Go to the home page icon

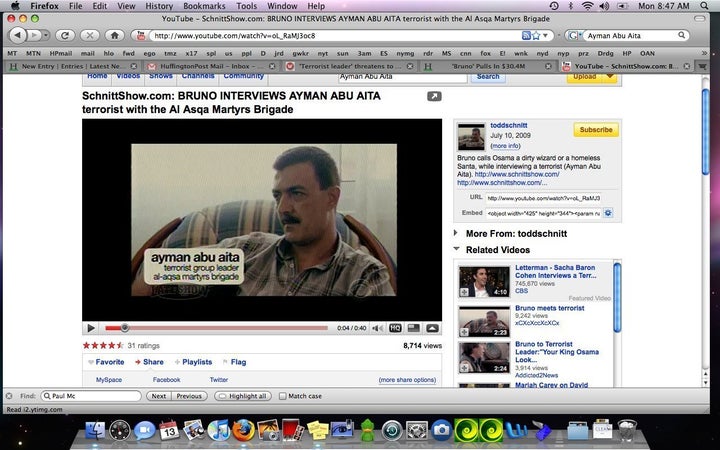coord(115,35)
